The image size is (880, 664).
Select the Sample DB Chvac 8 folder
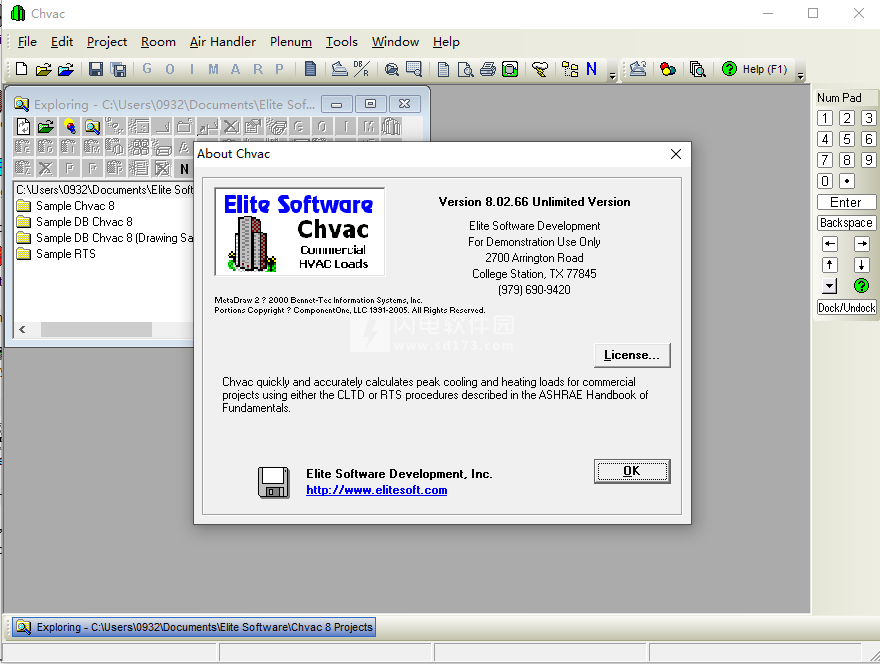pyautogui.click(x=74, y=222)
